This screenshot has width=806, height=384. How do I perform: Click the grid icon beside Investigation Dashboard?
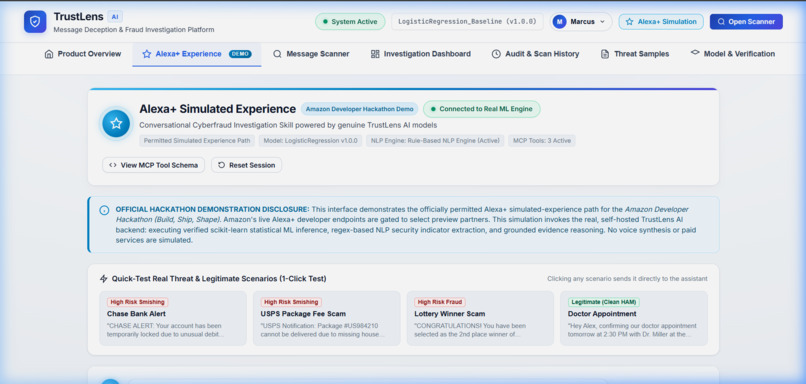(x=375, y=54)
